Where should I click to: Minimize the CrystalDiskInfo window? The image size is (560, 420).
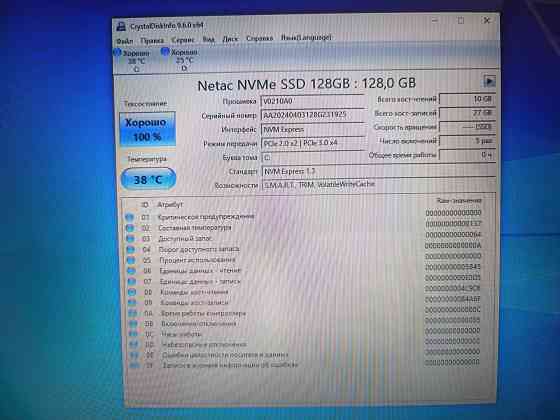tap(435, 21)
